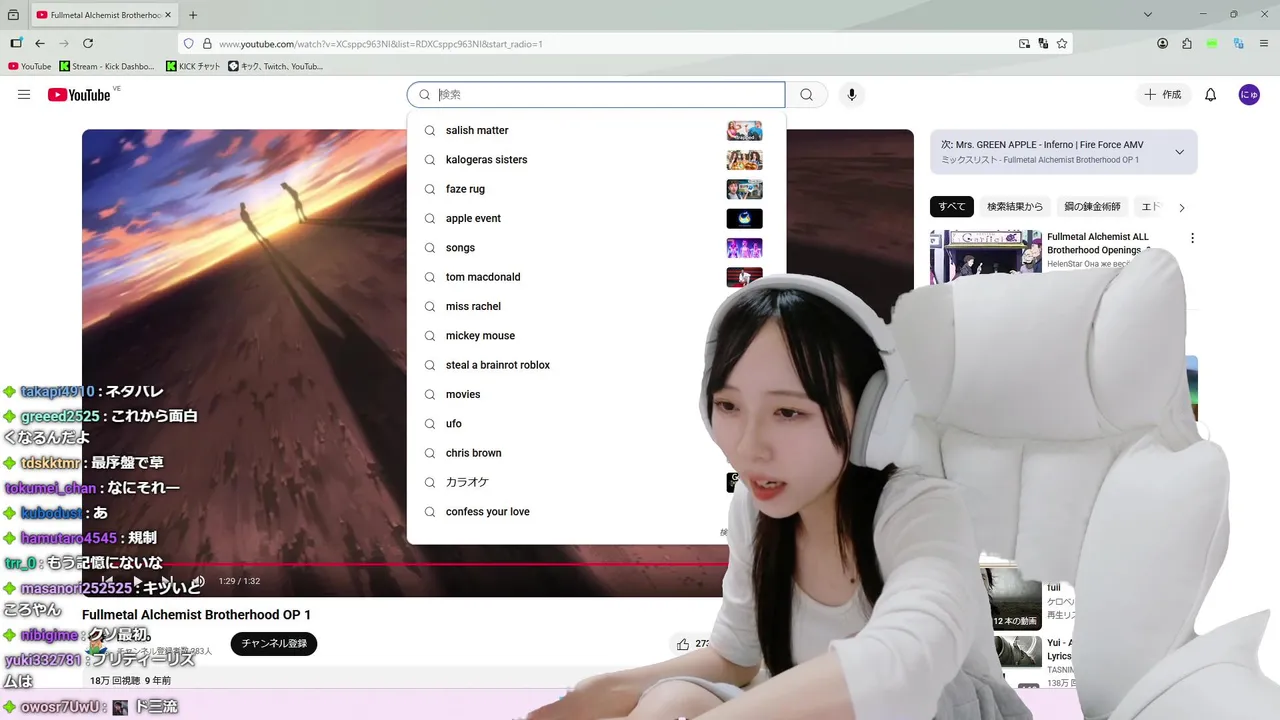Bookmark this page with star icon
The image size is (1280, 720).
click(x=1062, y=44)
